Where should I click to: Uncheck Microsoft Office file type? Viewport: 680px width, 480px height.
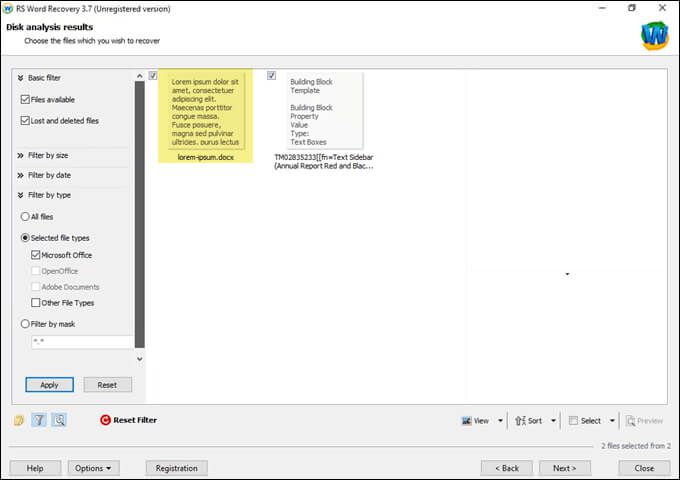point(36,255)
